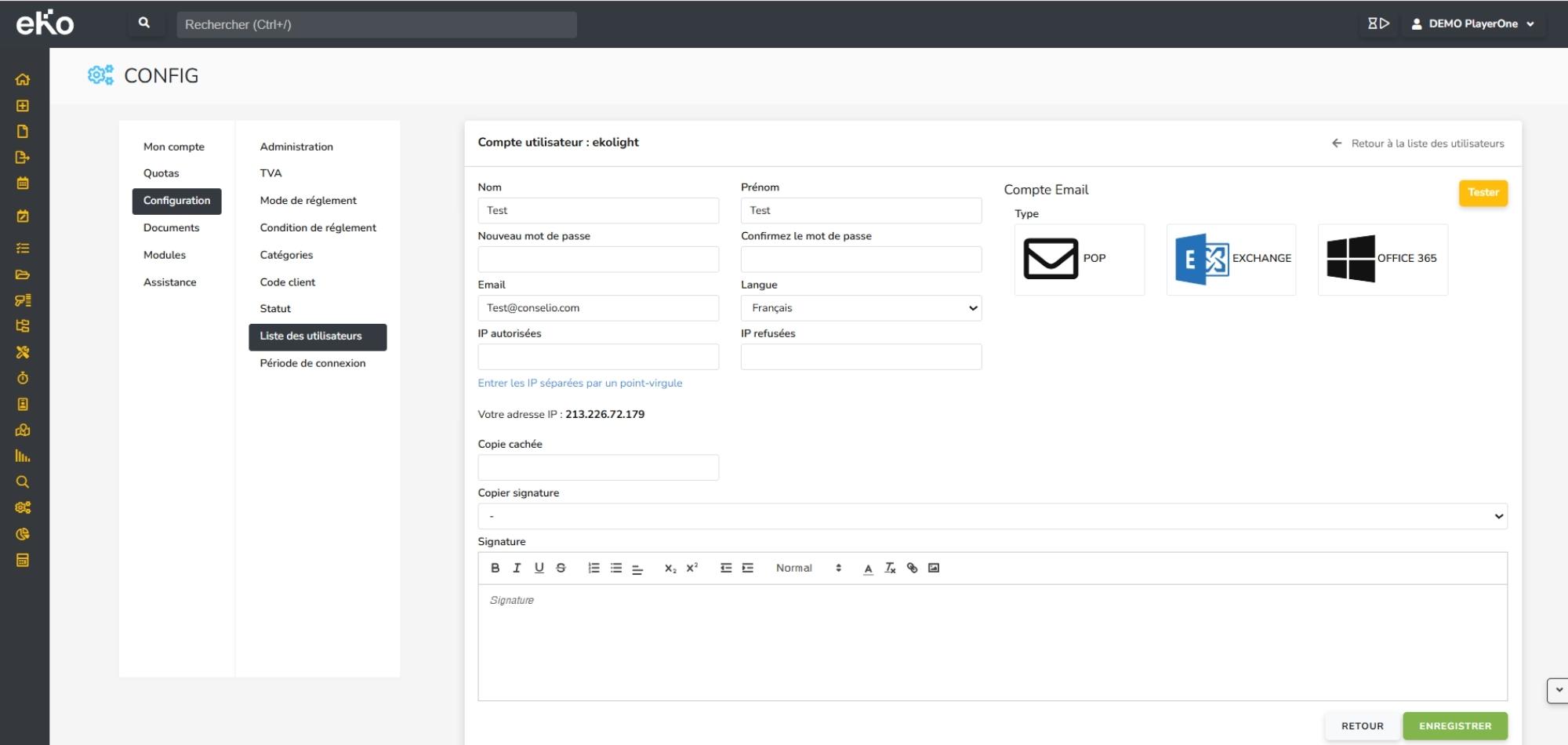Open DEMO PlayerOne user menu

(1472, 24)
